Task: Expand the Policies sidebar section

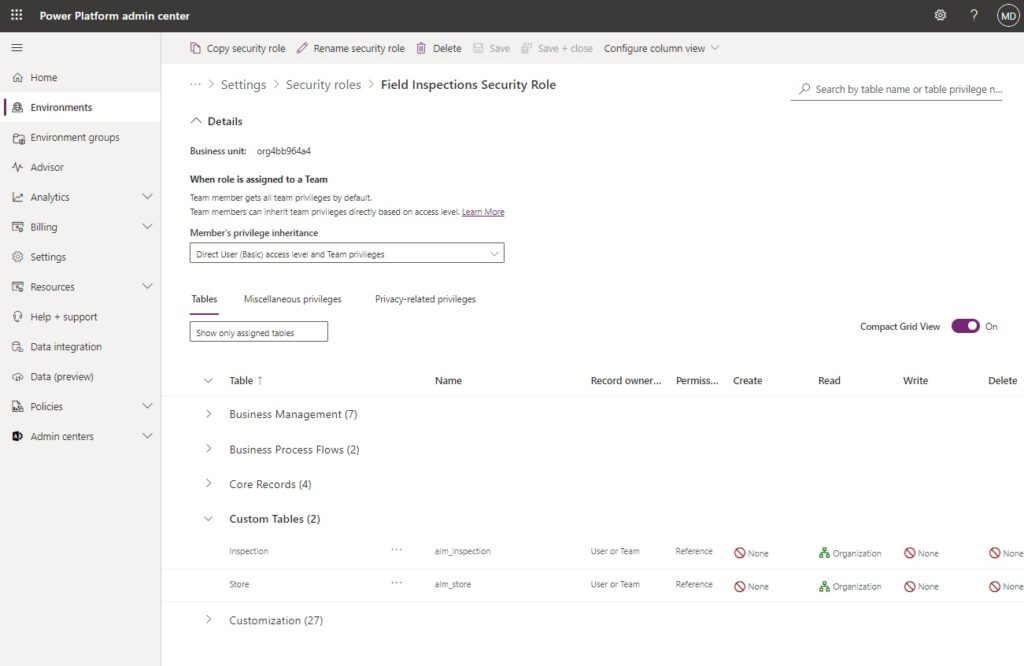Action: tap(148, 406)
